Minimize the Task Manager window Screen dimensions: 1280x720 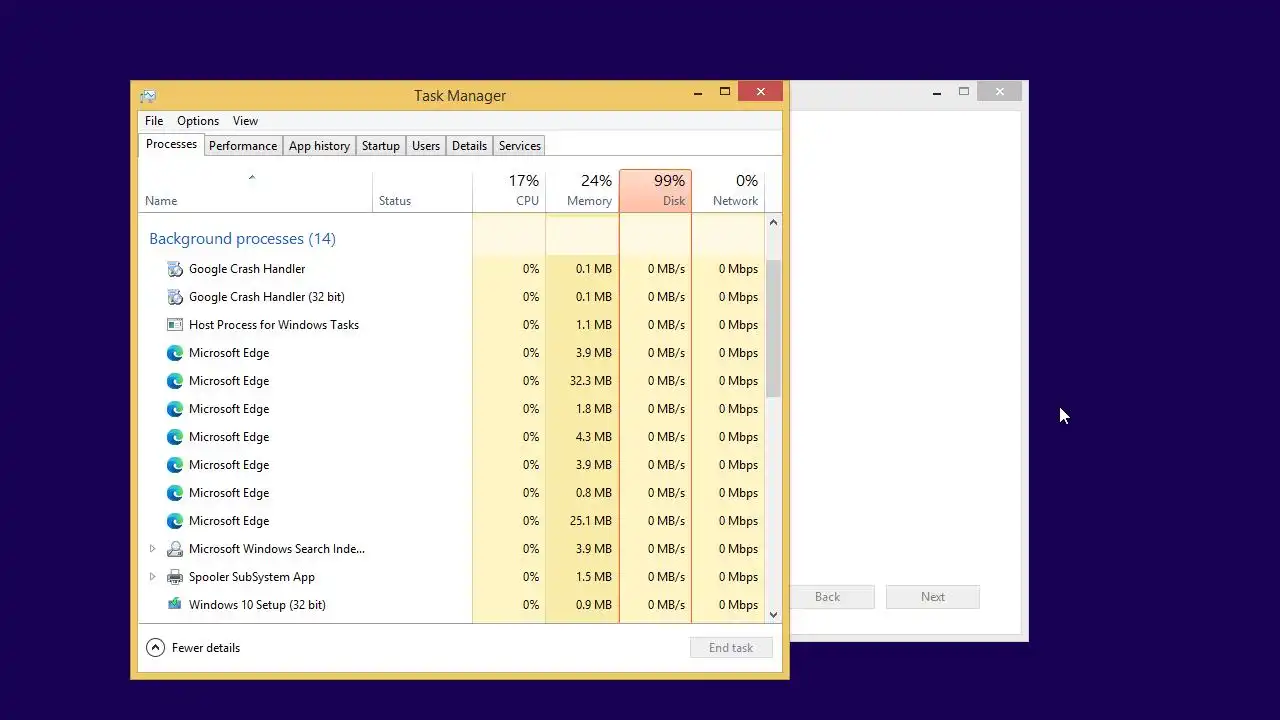coord(698,92)
